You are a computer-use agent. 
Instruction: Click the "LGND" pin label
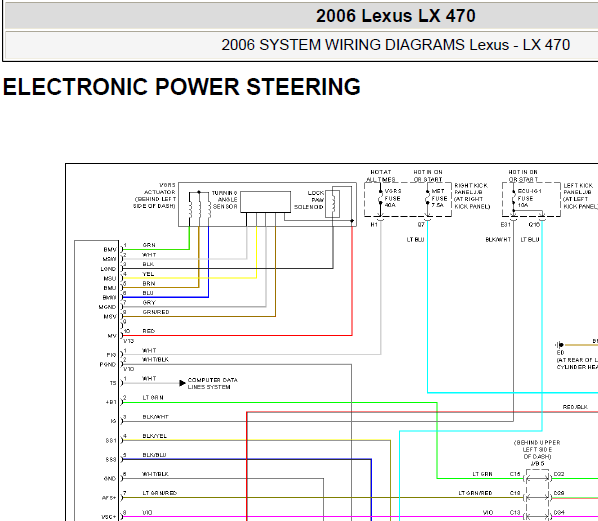[x=108, y=269]
